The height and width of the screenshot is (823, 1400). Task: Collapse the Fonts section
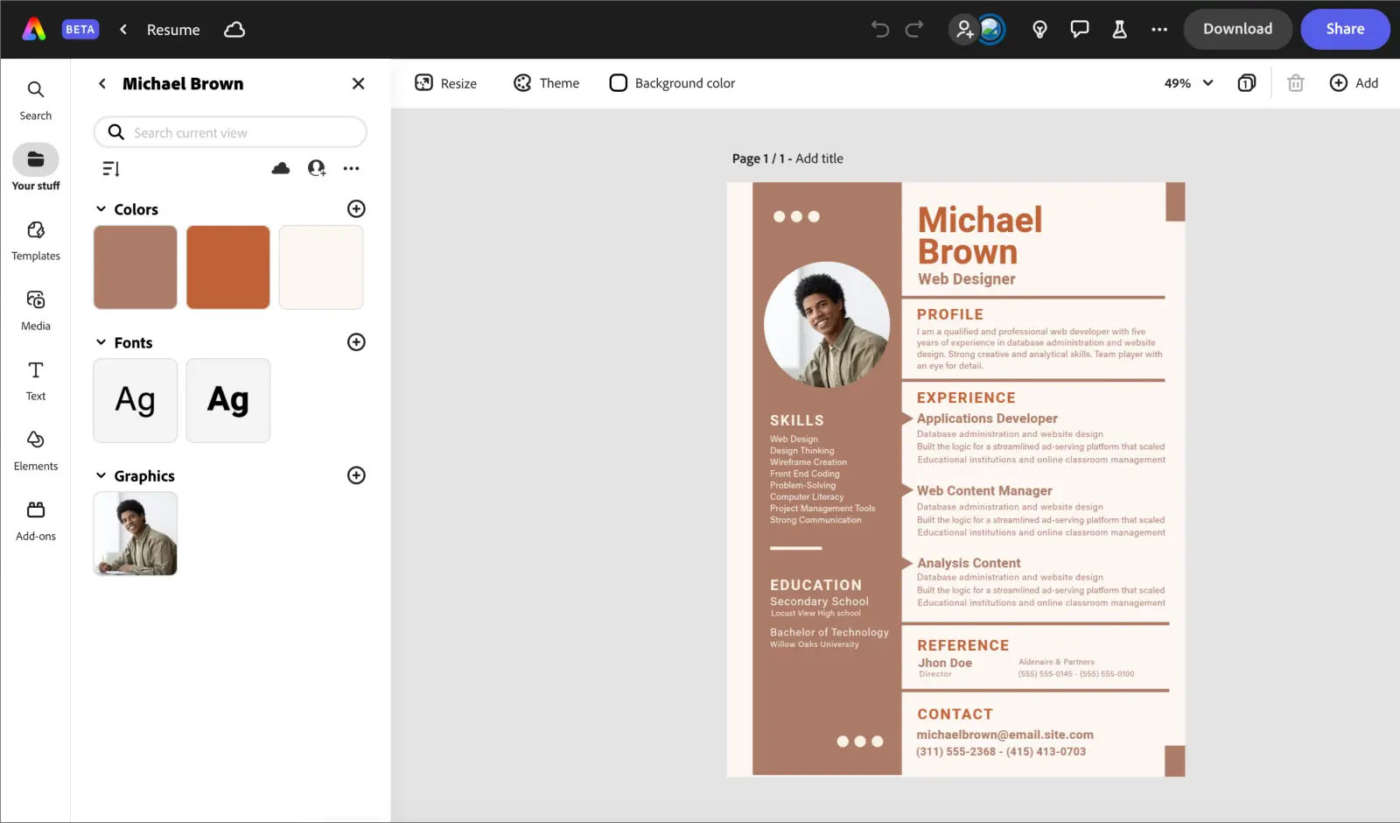[101, 342]
